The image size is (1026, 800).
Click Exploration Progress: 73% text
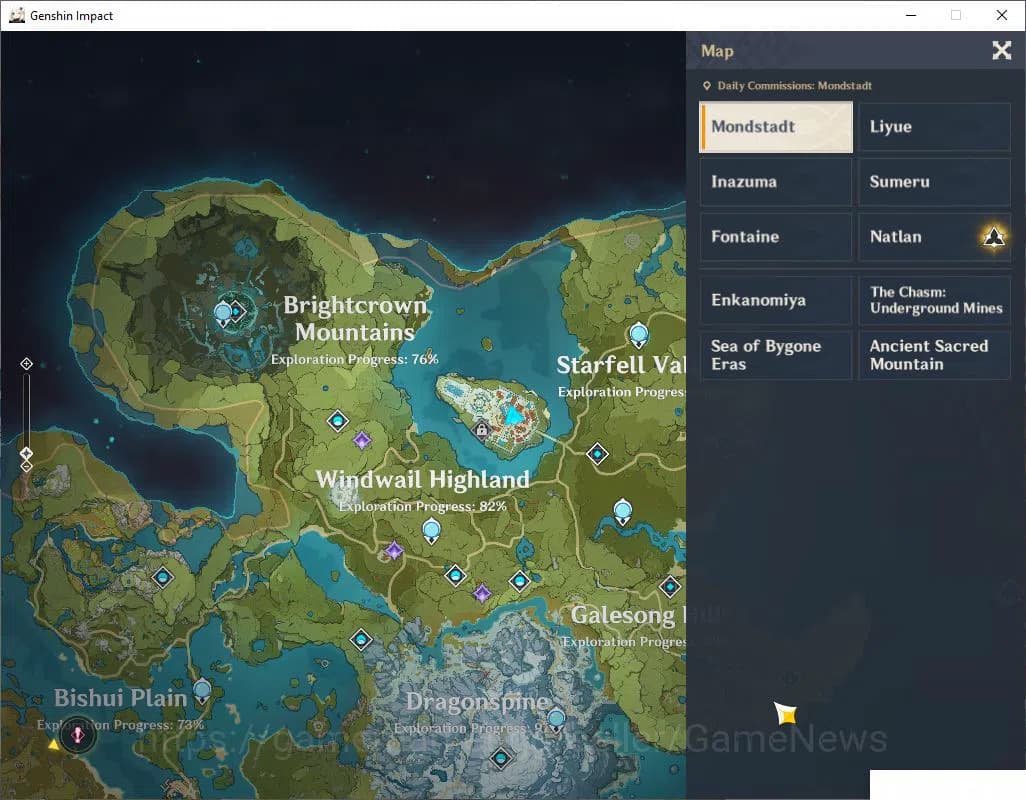120,725
